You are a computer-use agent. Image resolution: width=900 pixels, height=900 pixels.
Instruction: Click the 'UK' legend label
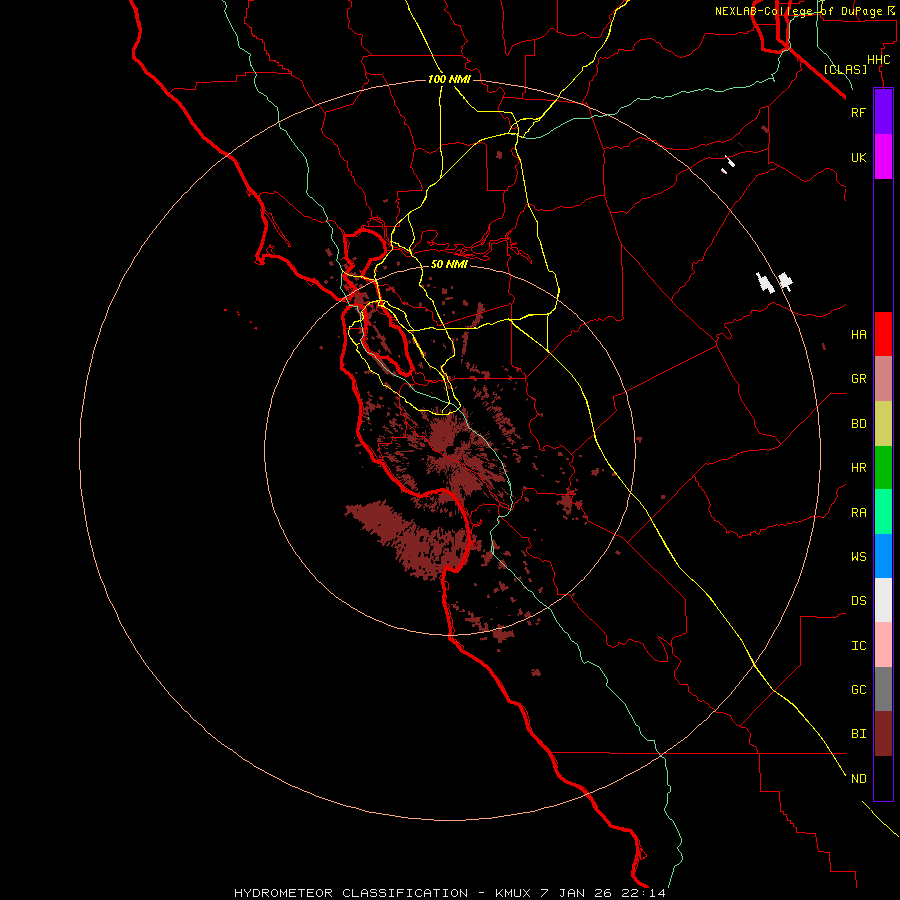click(858, 158)
